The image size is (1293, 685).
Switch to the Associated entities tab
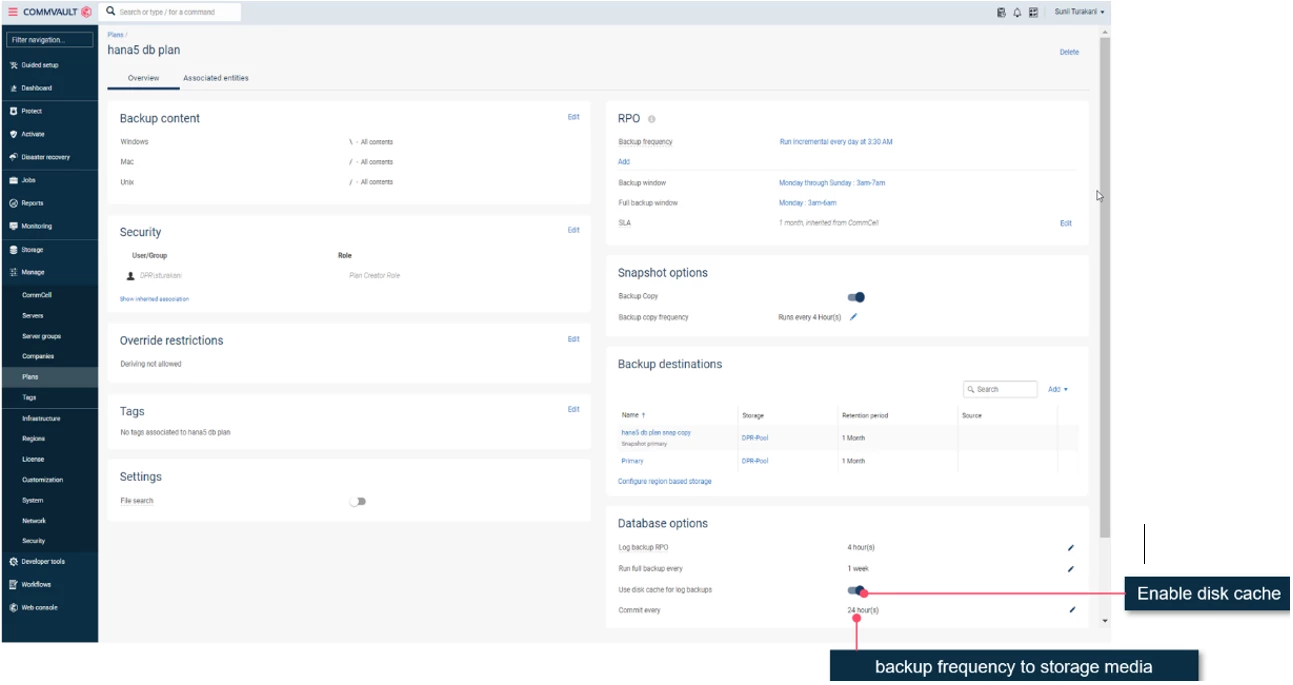pos(216,78)
